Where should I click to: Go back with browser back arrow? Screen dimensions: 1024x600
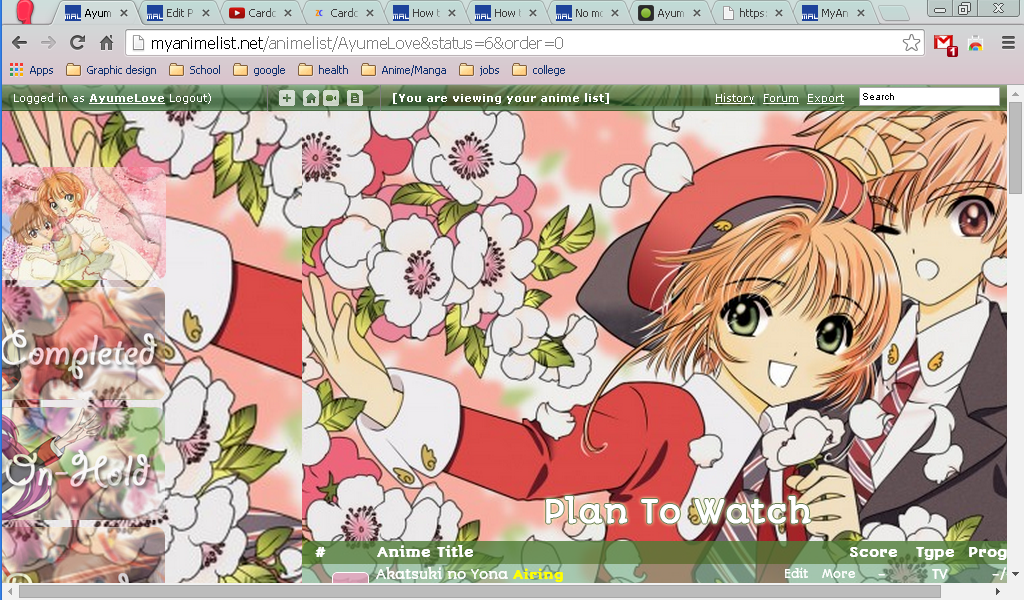(x=20, y=43)
